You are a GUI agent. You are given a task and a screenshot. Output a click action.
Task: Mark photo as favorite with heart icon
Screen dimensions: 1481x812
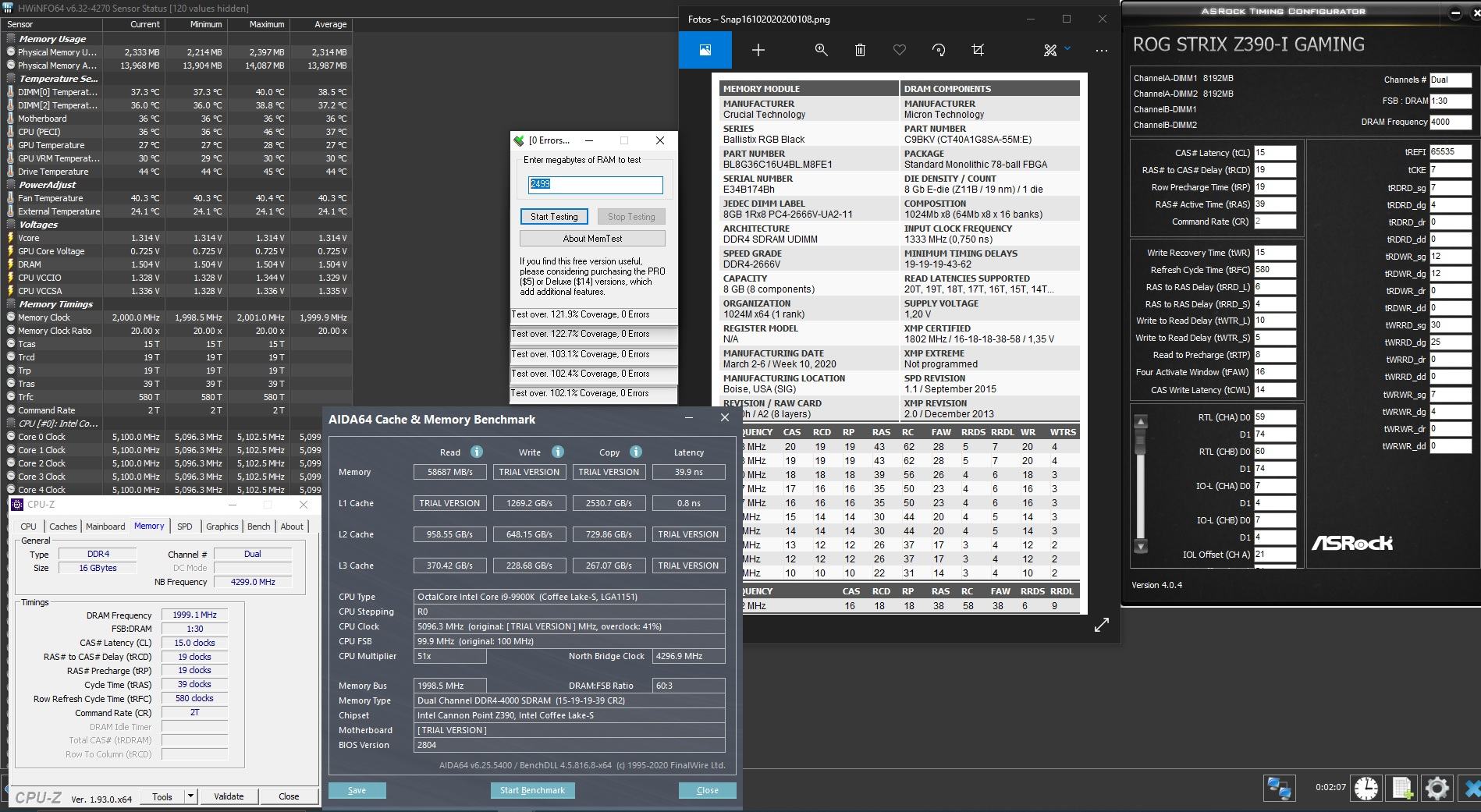(900, 50)
